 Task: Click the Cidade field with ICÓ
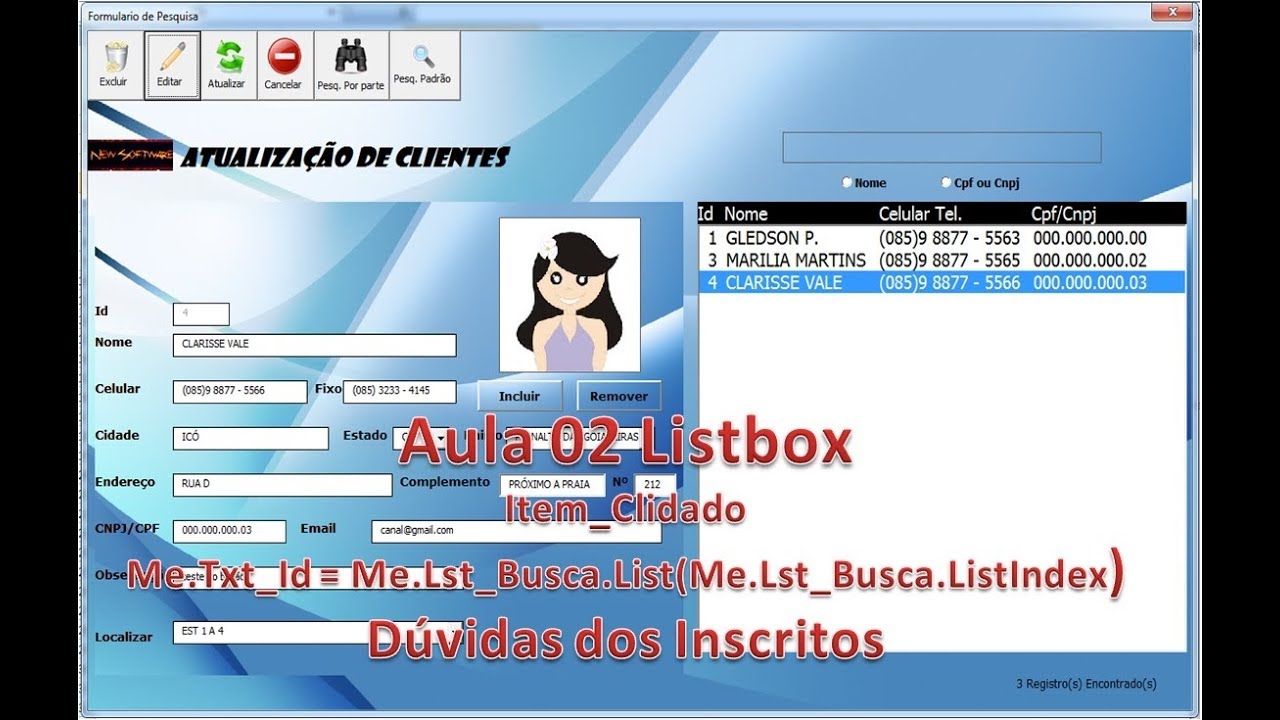pyautogui.click(x=250, y=438)
